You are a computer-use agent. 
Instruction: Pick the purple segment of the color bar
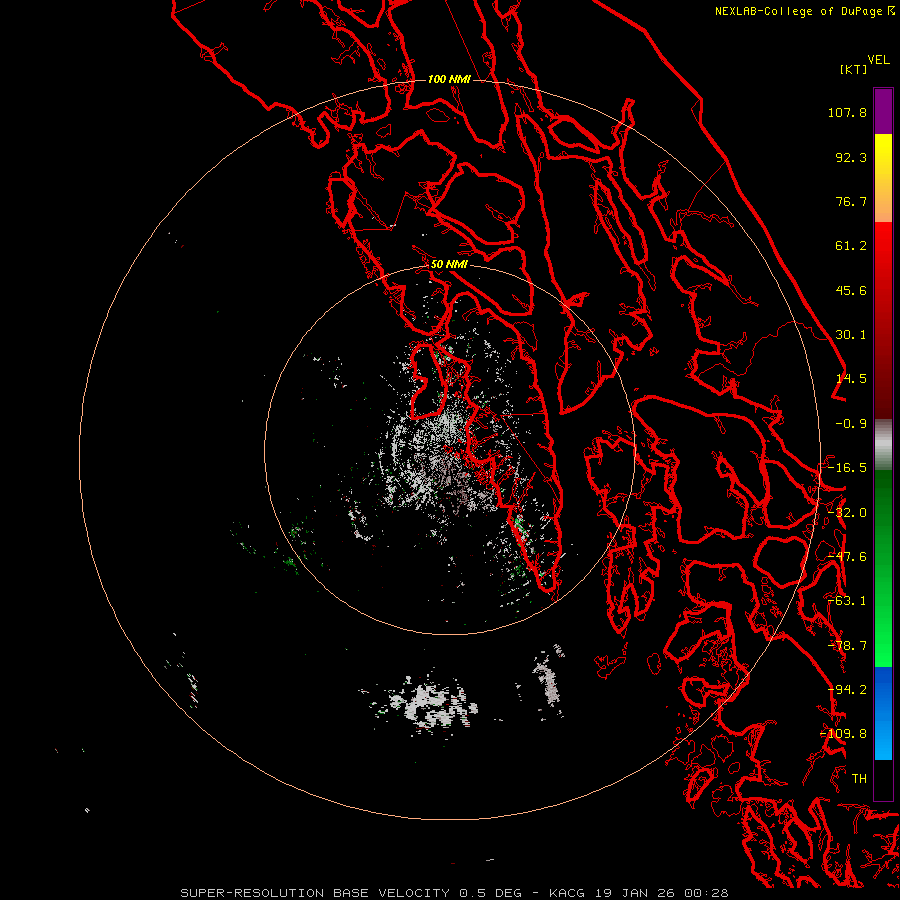tap(883, 111)
